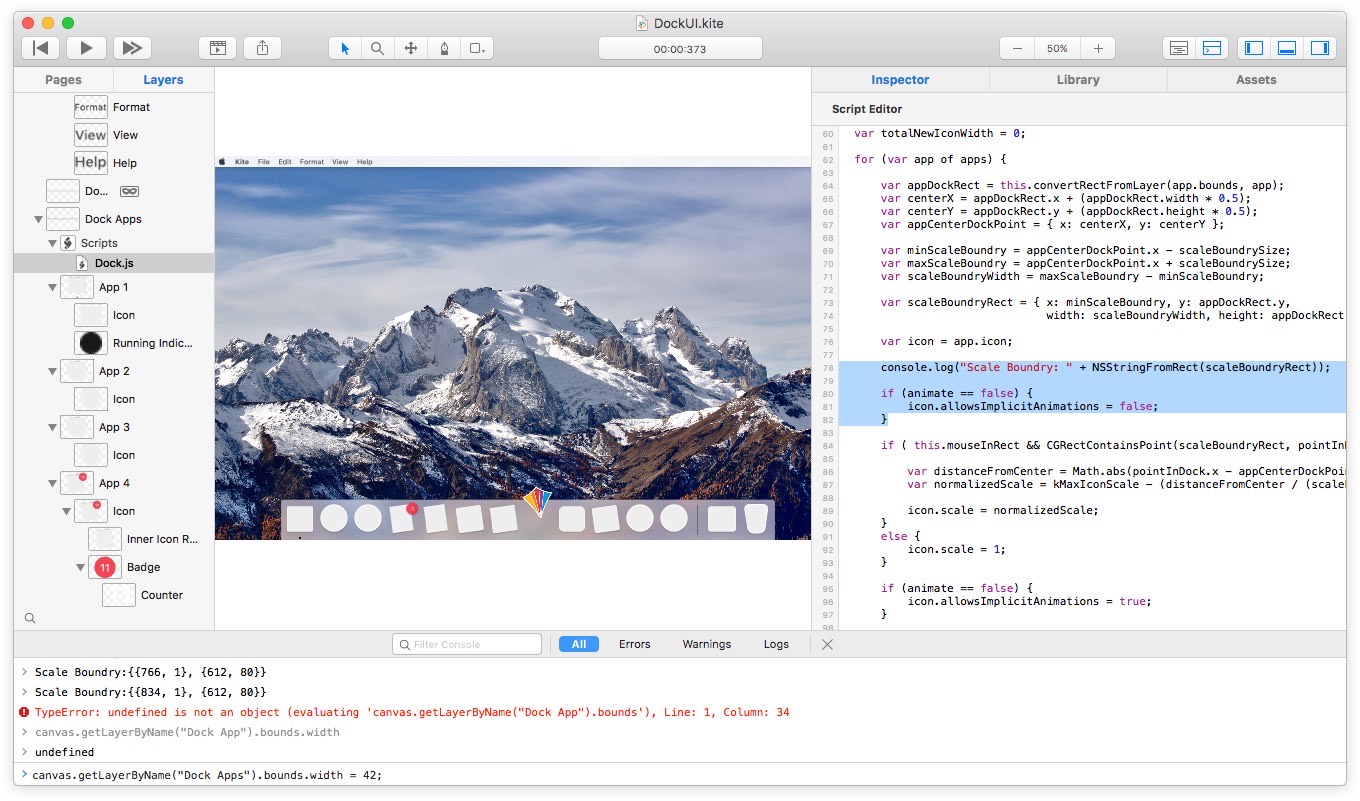This screenshot has height=801, width=1360.
Task: Collapse the App 4 layer
Action: point(53,483)
